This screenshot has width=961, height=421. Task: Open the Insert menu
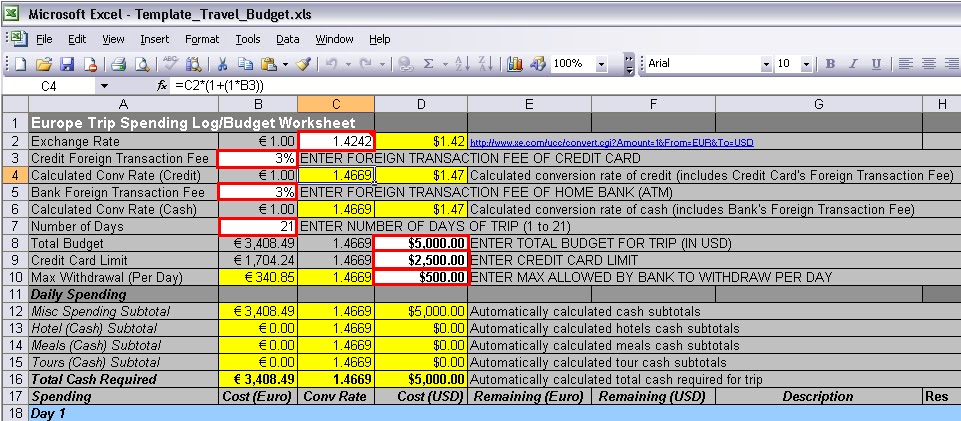coord(154,39)
